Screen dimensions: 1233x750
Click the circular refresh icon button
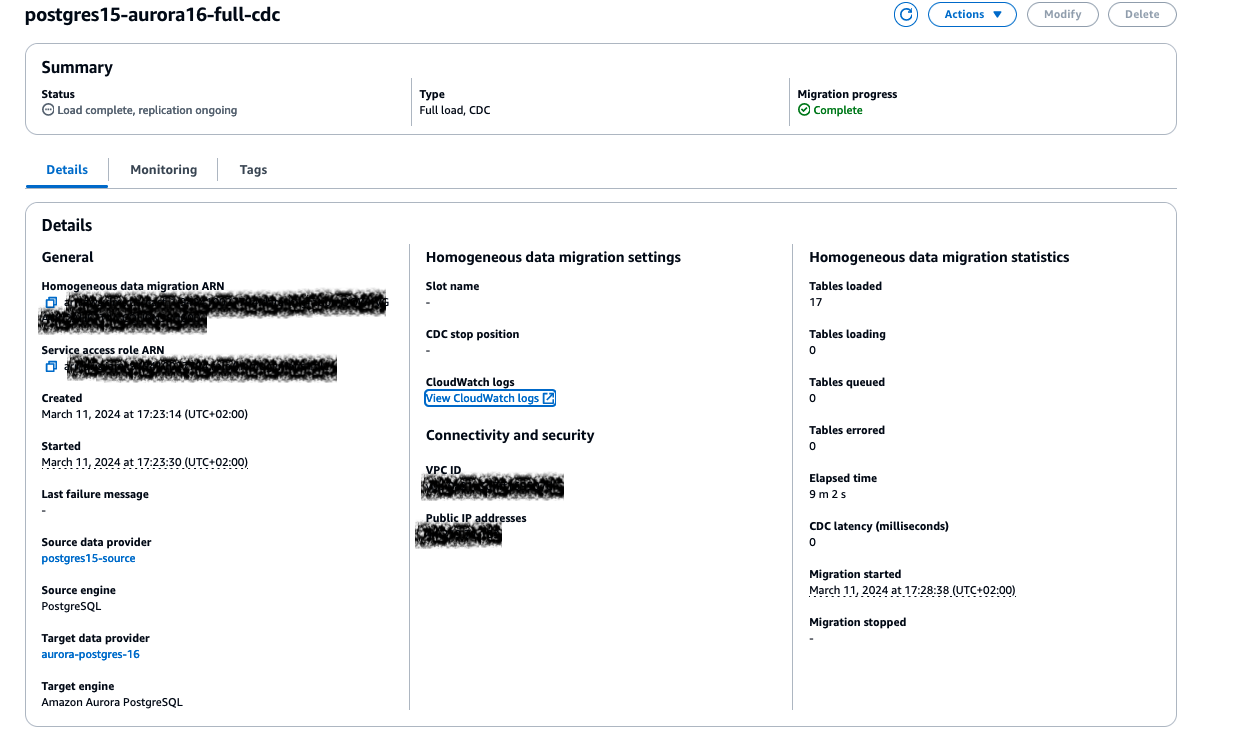point(906,14)
